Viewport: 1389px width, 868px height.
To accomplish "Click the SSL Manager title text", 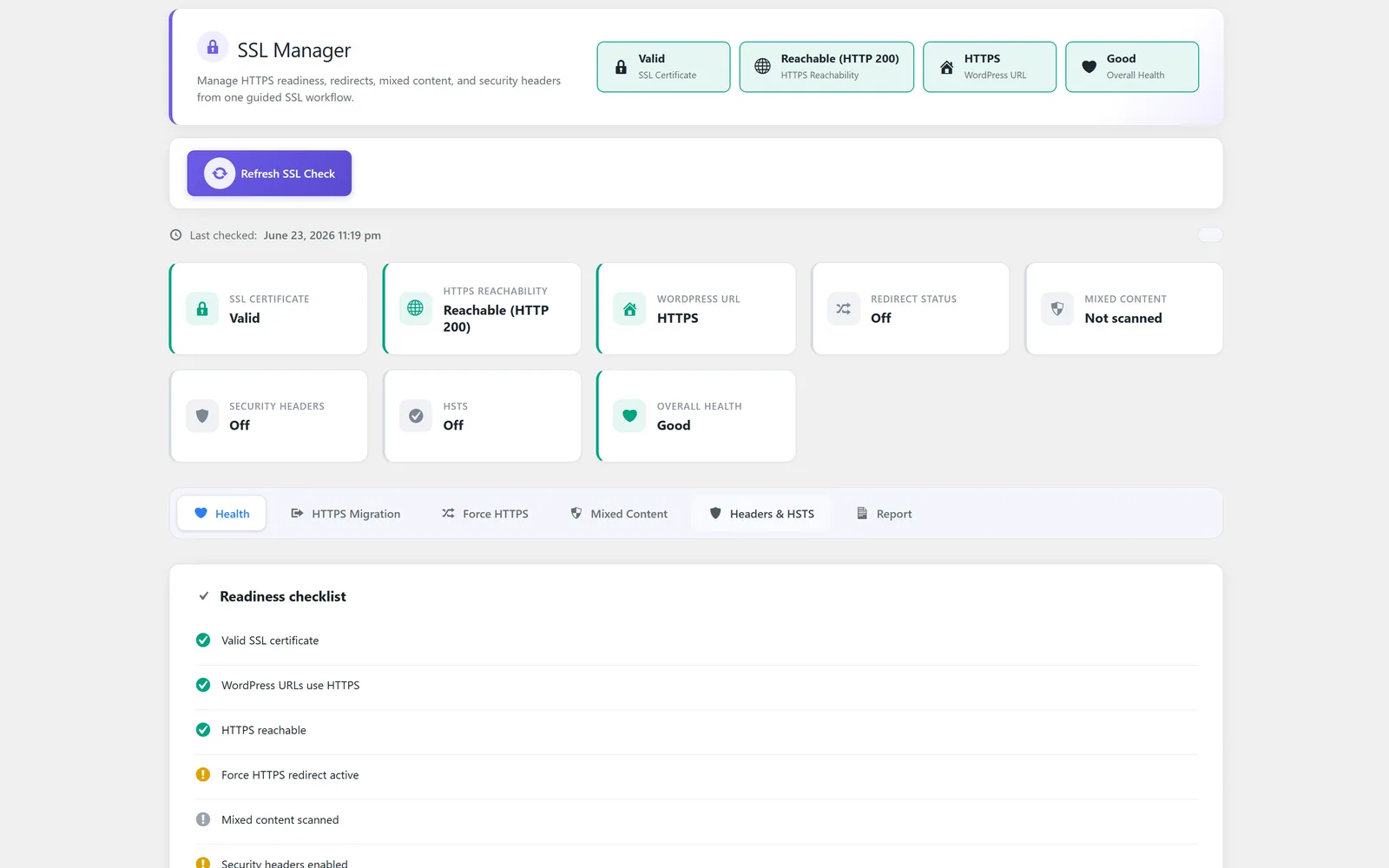I will (x=294, y=50).
